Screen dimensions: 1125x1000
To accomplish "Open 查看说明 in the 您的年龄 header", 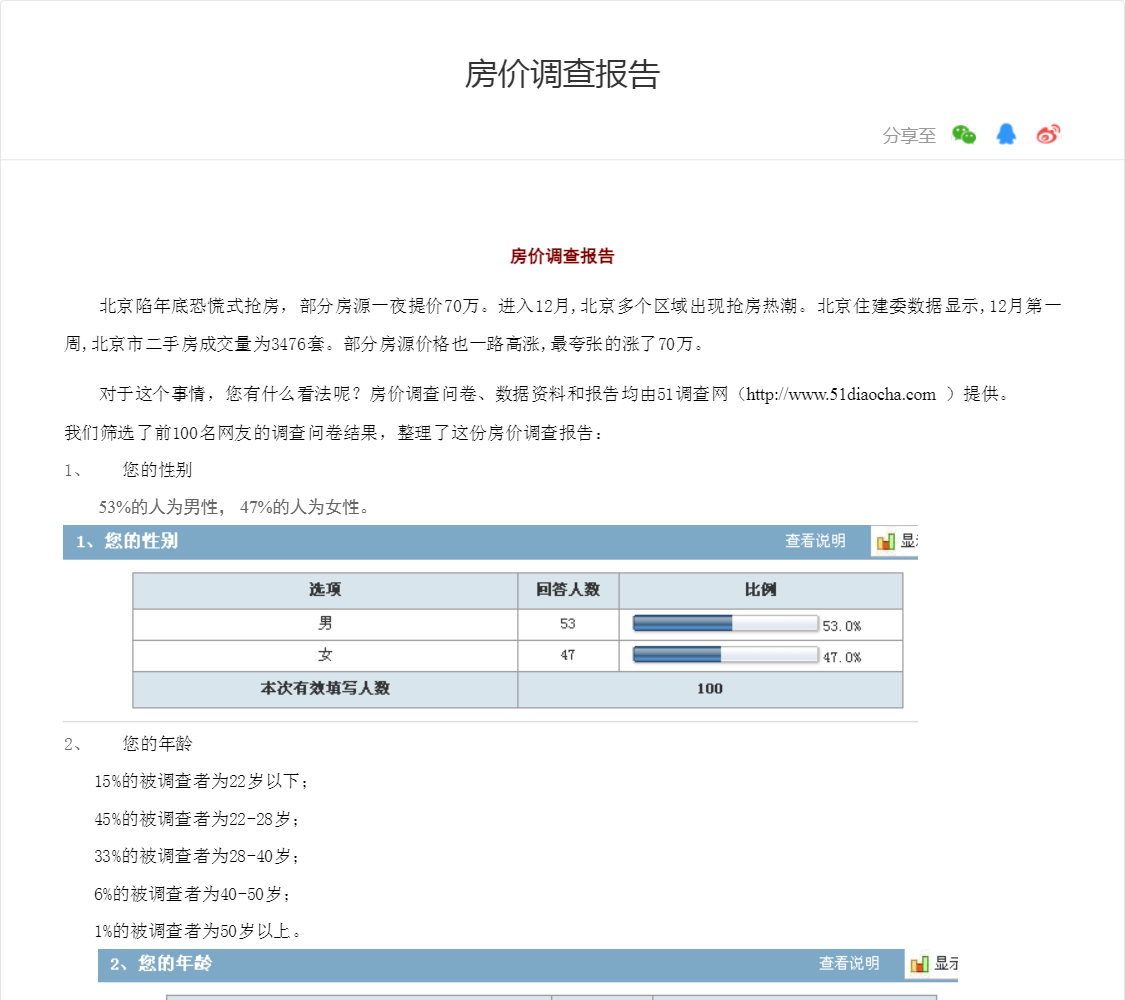I will (849, 963).
